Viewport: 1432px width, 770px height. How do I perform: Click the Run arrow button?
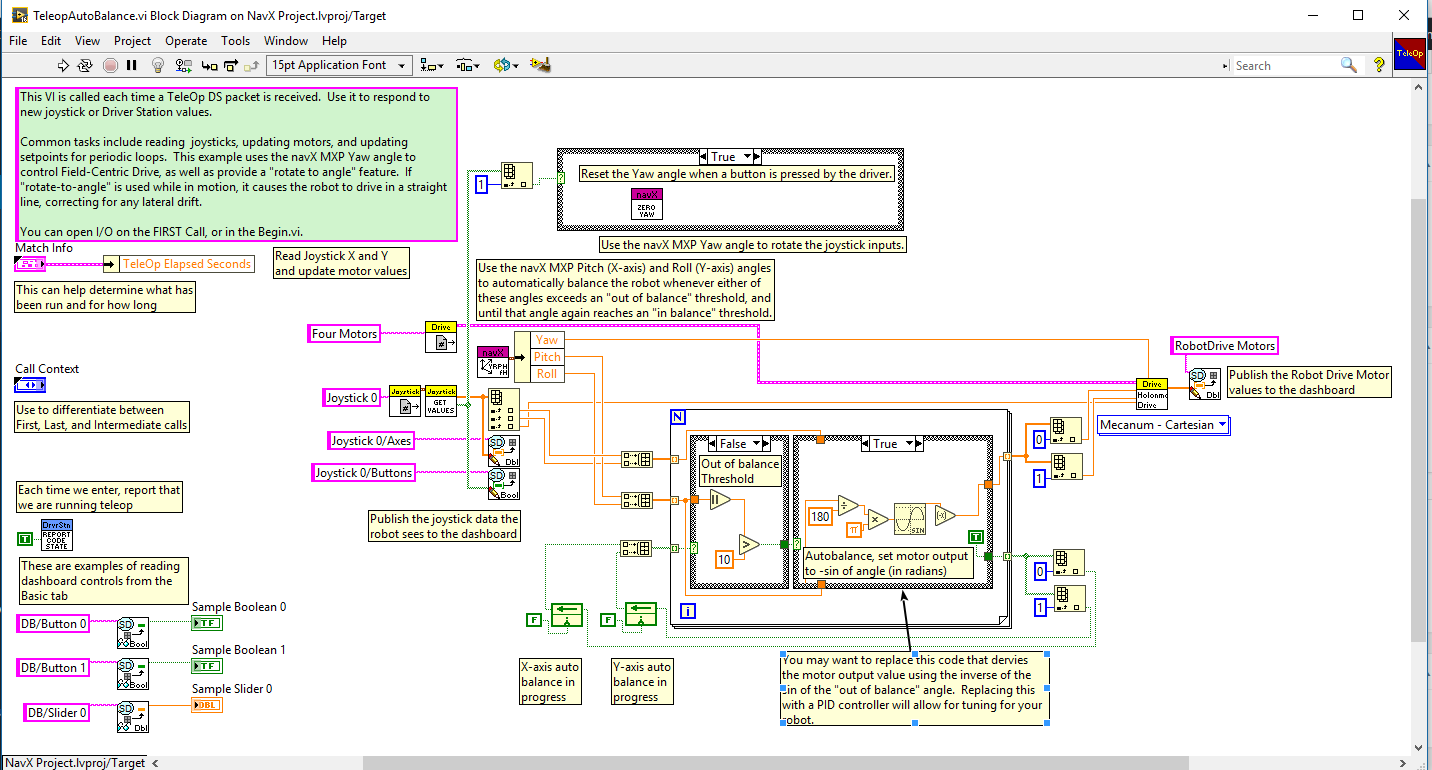63,65
